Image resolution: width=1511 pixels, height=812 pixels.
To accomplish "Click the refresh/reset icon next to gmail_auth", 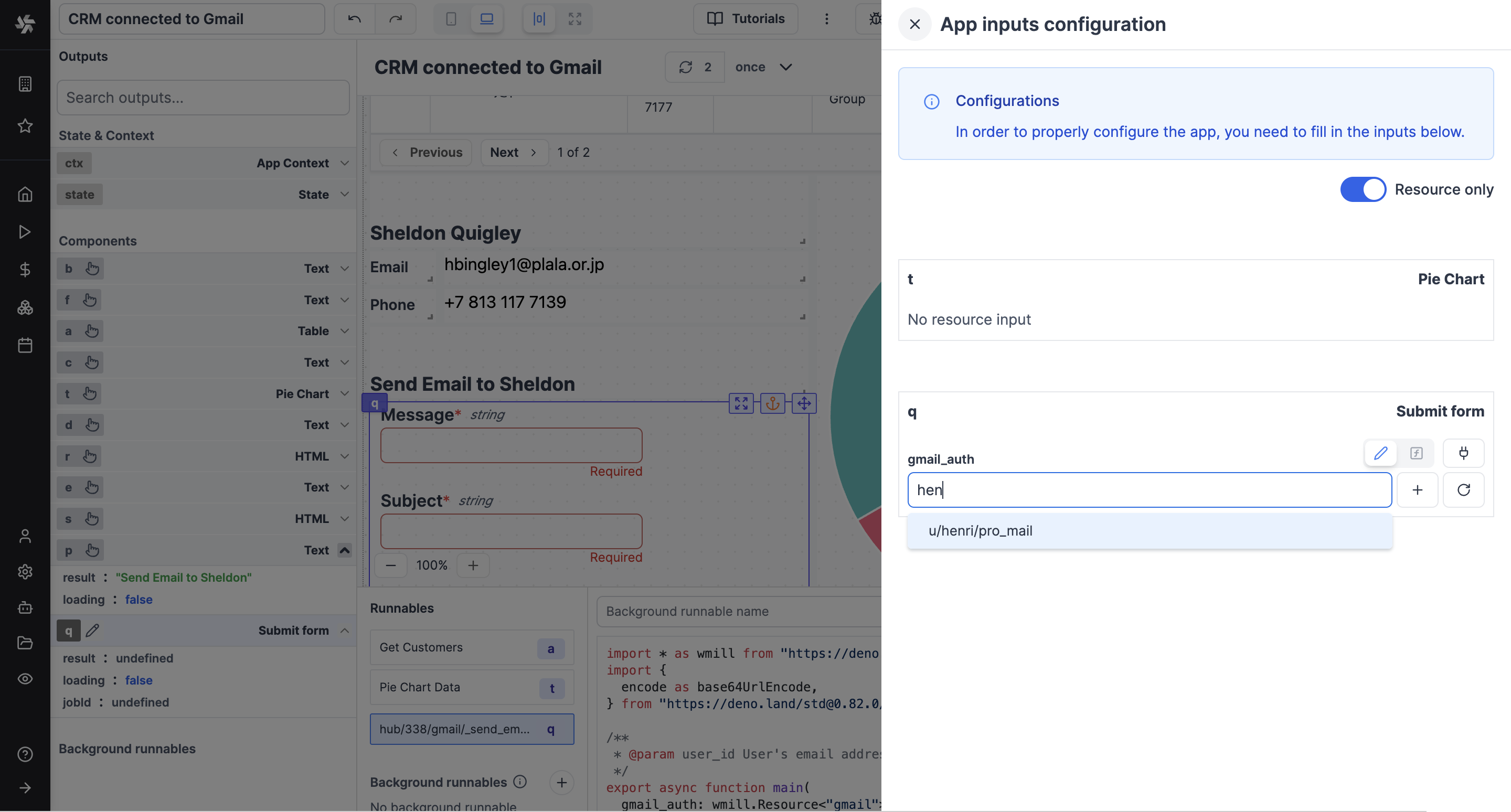I will click(1463, 490).
